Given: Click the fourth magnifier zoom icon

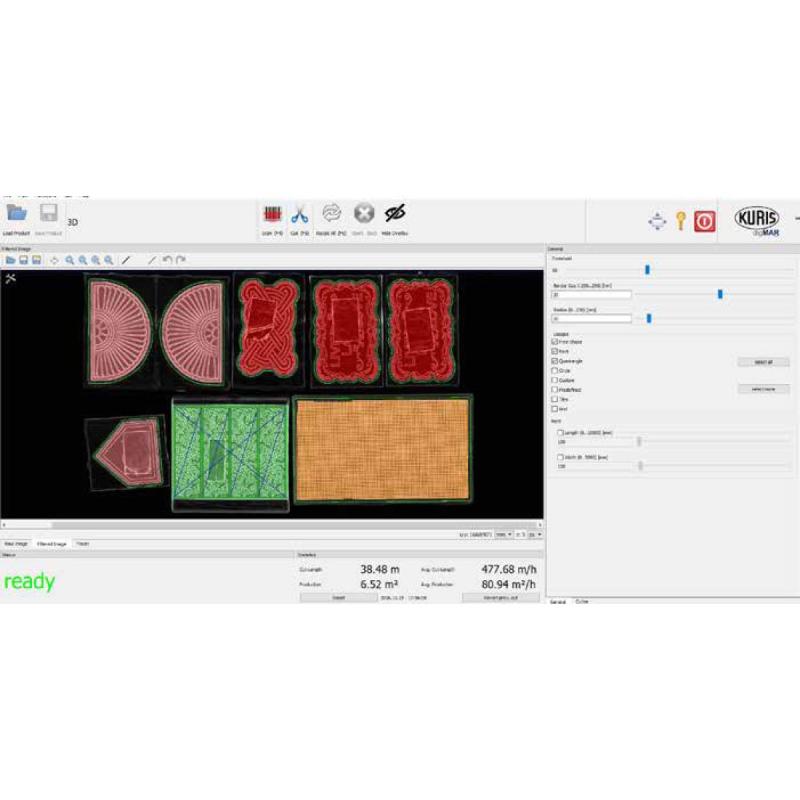Looking at the screenshot, I should click(x=109, y=260).
